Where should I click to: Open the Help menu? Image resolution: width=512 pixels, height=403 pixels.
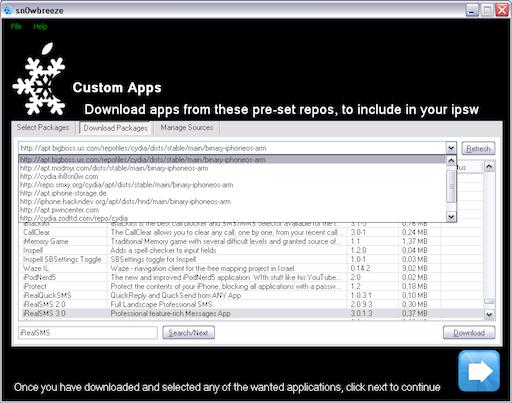[40, 26]
